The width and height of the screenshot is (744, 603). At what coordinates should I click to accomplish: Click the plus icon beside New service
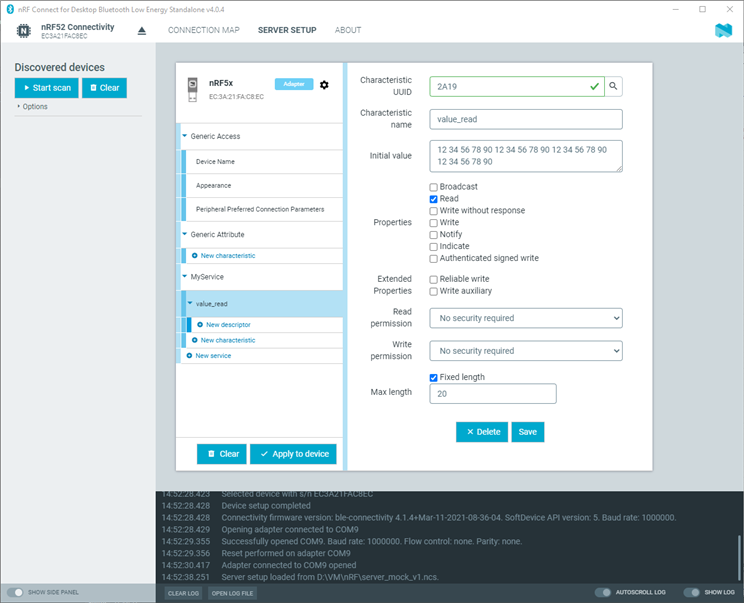tap(189, 355)
